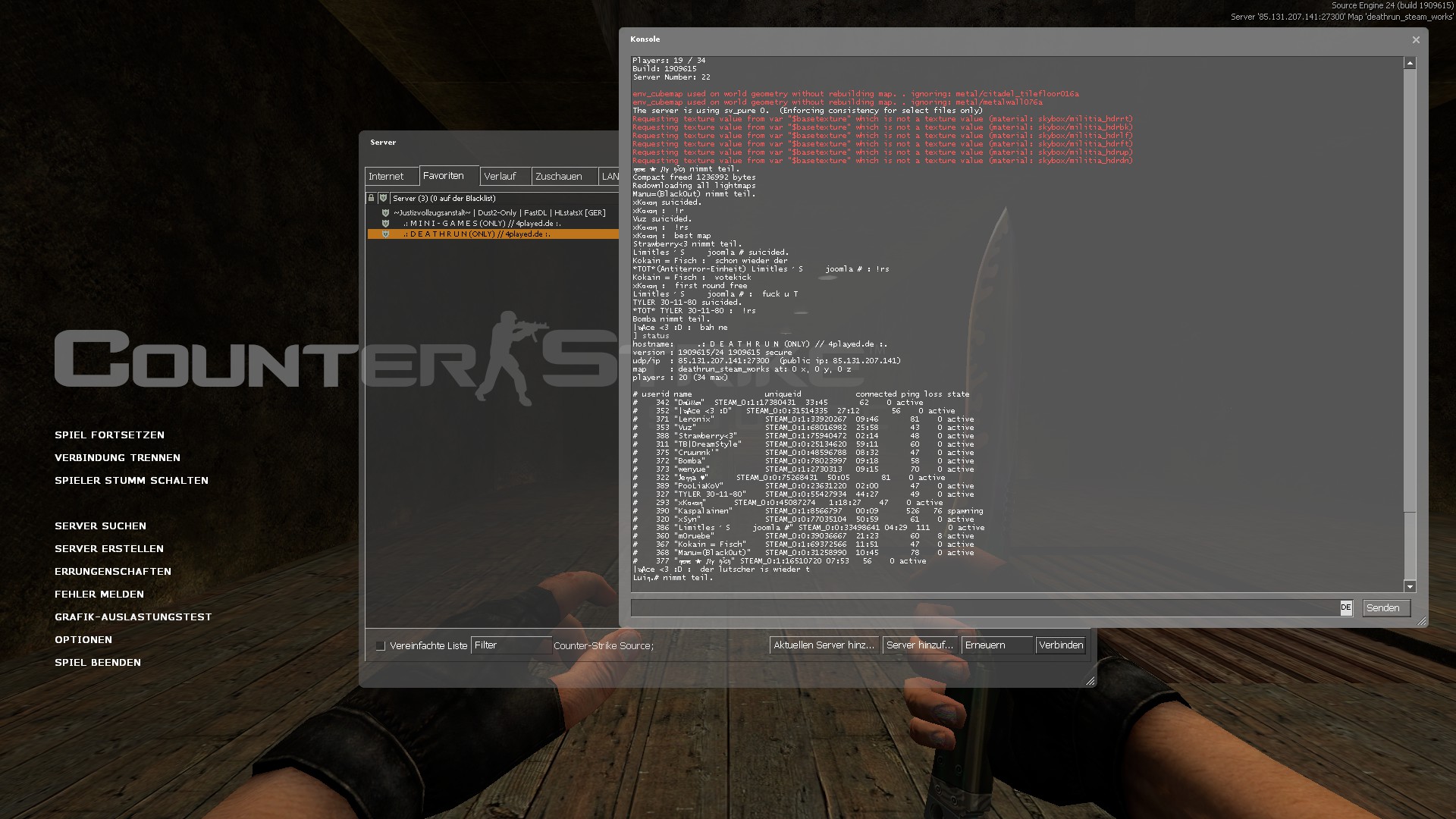Sort servers by VAC shield column icon
The height and width of the screenshot is (819, 1456).
point(383,198)
